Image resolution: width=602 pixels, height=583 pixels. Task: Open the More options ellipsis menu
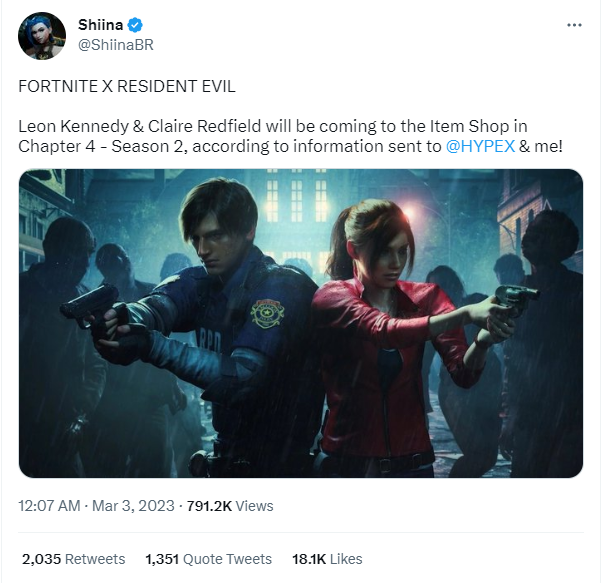[x=573, y=24]
